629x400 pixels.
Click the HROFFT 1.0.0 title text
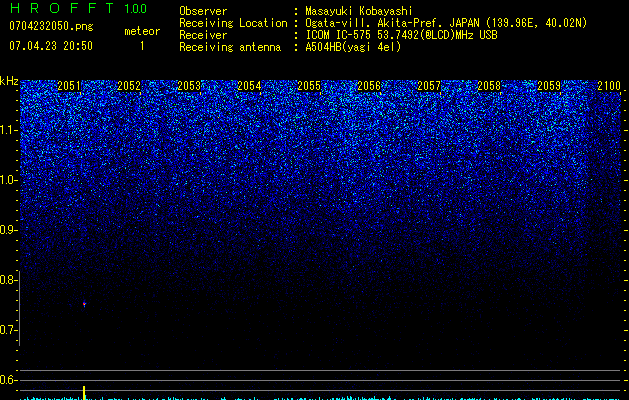(x=78, y=8)
